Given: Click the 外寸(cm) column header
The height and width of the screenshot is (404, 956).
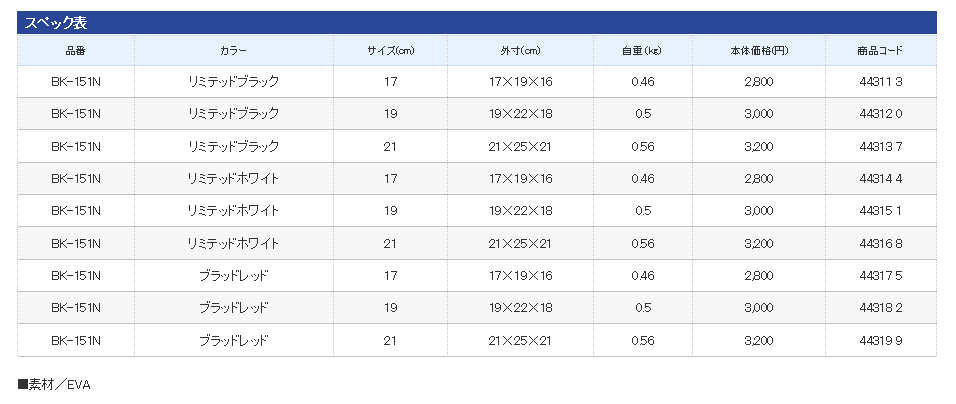Looking at the screenshot, I should 520,50.
